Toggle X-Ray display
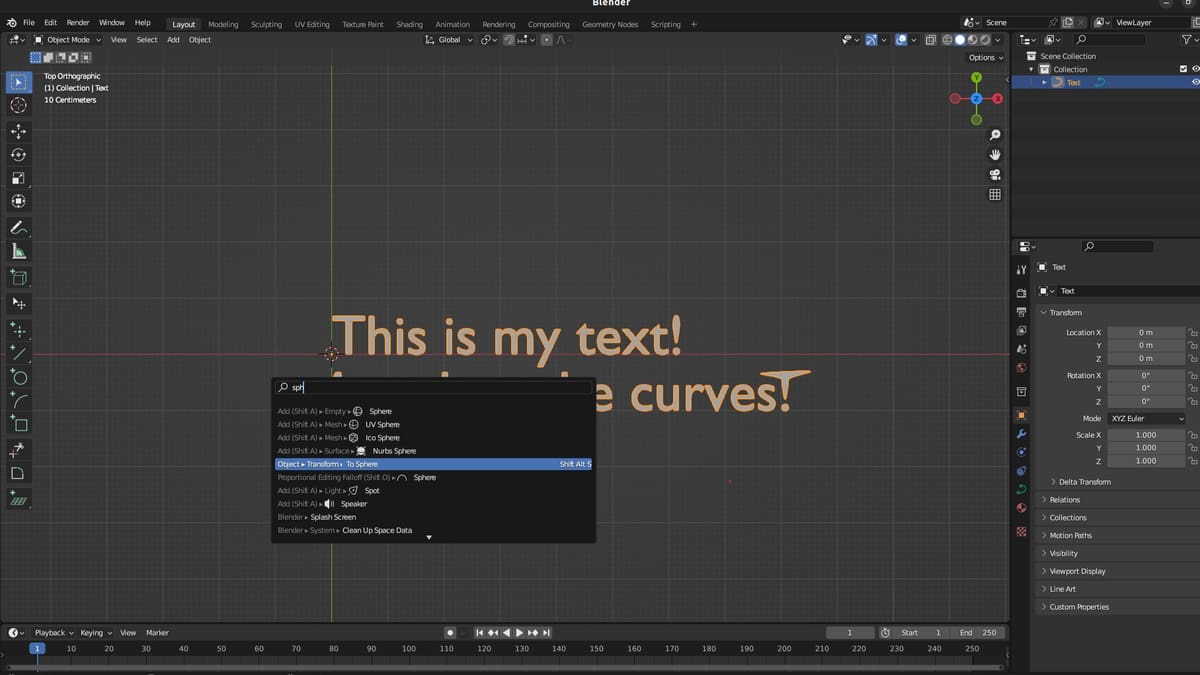 tap(930, 40)
